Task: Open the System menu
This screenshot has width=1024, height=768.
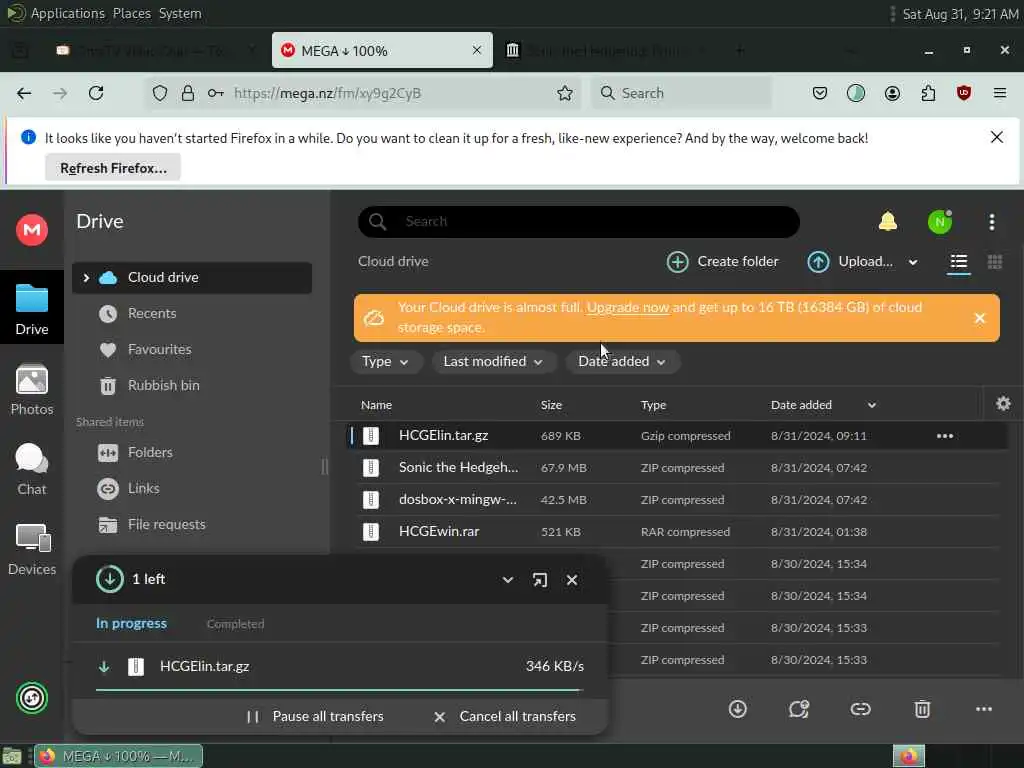Action: [180, 13]
